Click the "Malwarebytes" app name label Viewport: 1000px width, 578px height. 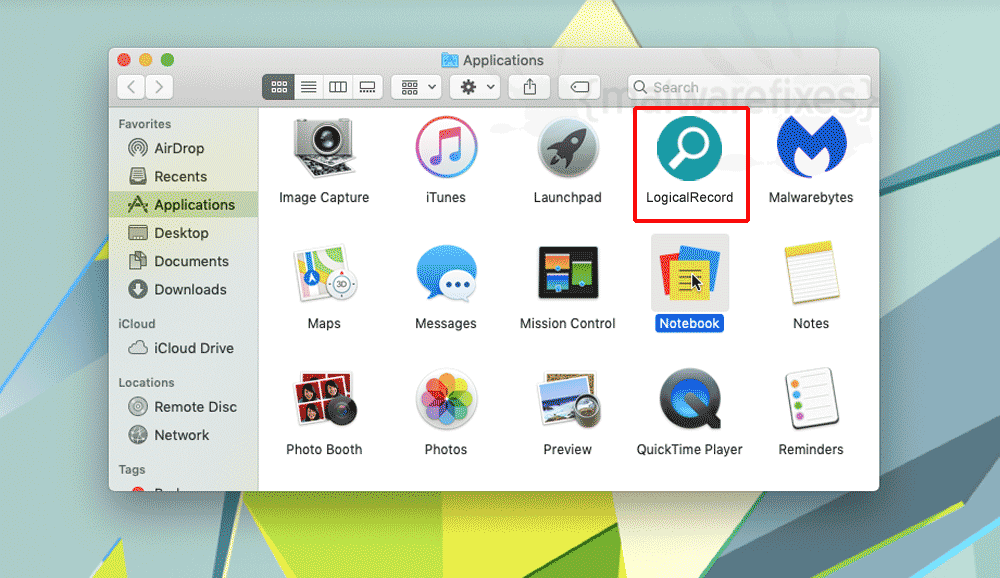click(x=811, y=198)
